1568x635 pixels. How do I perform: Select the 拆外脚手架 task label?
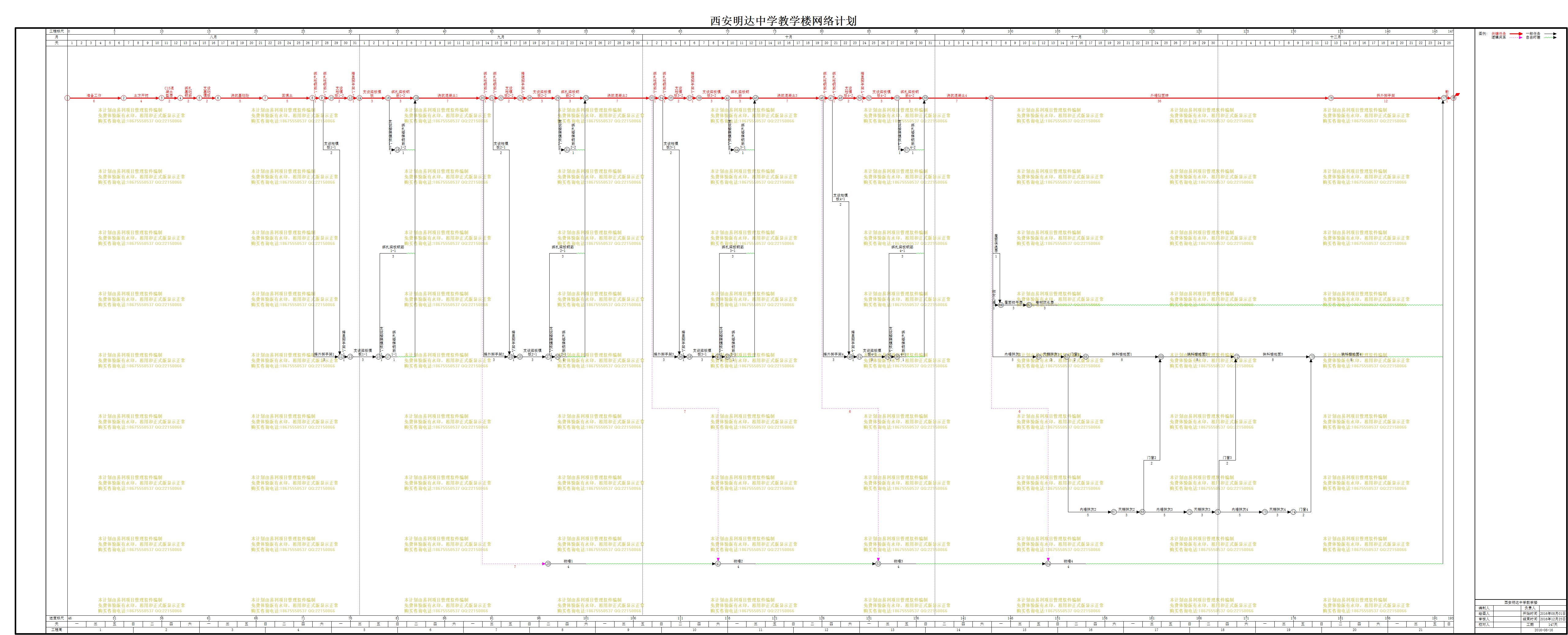click(x=1386, y=96)
